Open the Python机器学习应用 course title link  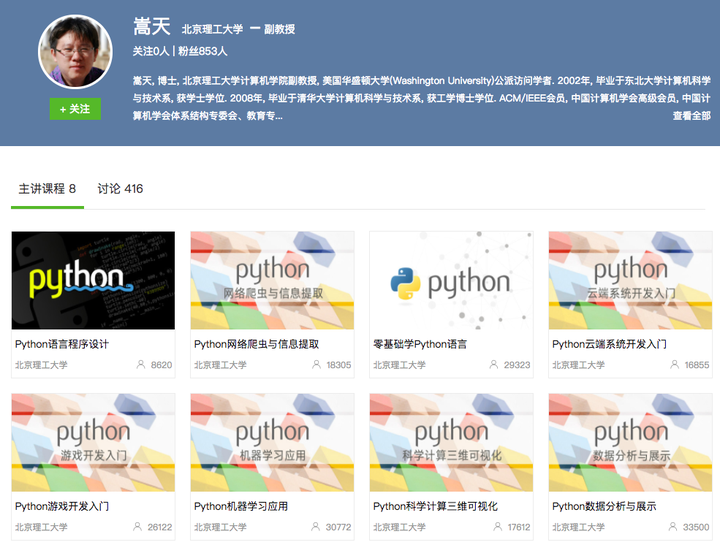click(241, 506)
